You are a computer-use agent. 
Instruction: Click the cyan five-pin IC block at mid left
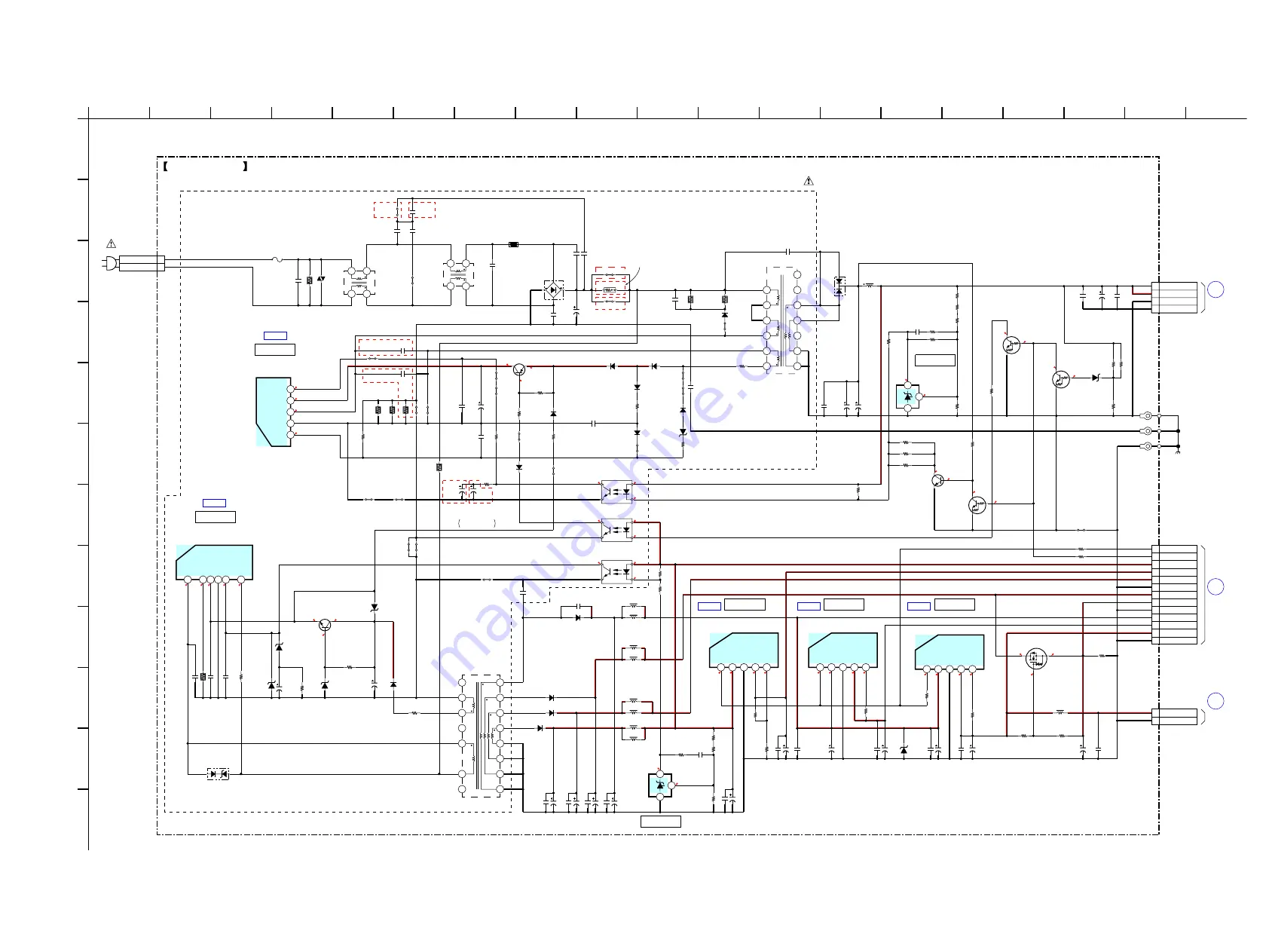click(274, 412)
